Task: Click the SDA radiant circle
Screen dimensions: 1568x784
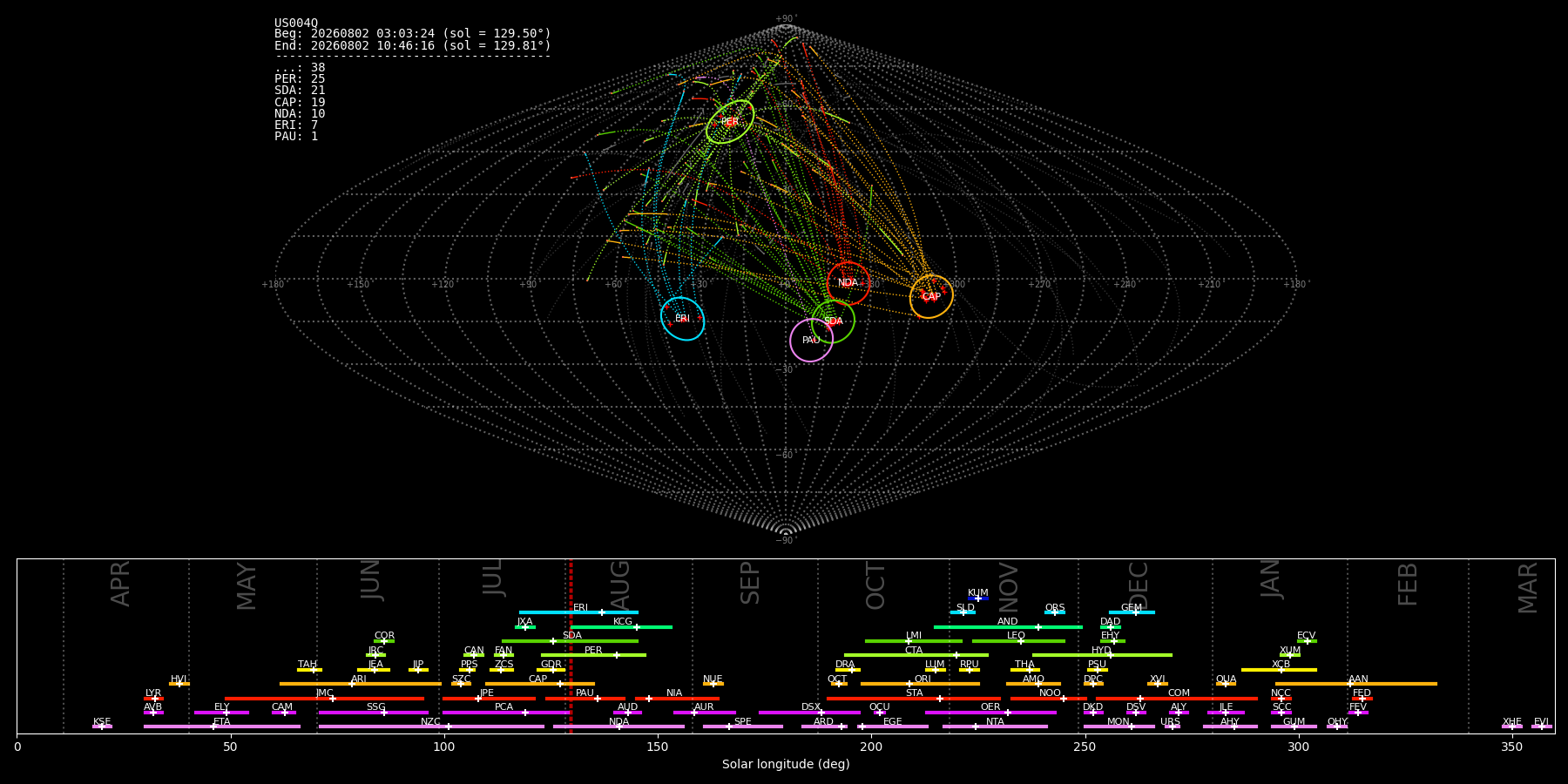Action: tap(833, 321)
